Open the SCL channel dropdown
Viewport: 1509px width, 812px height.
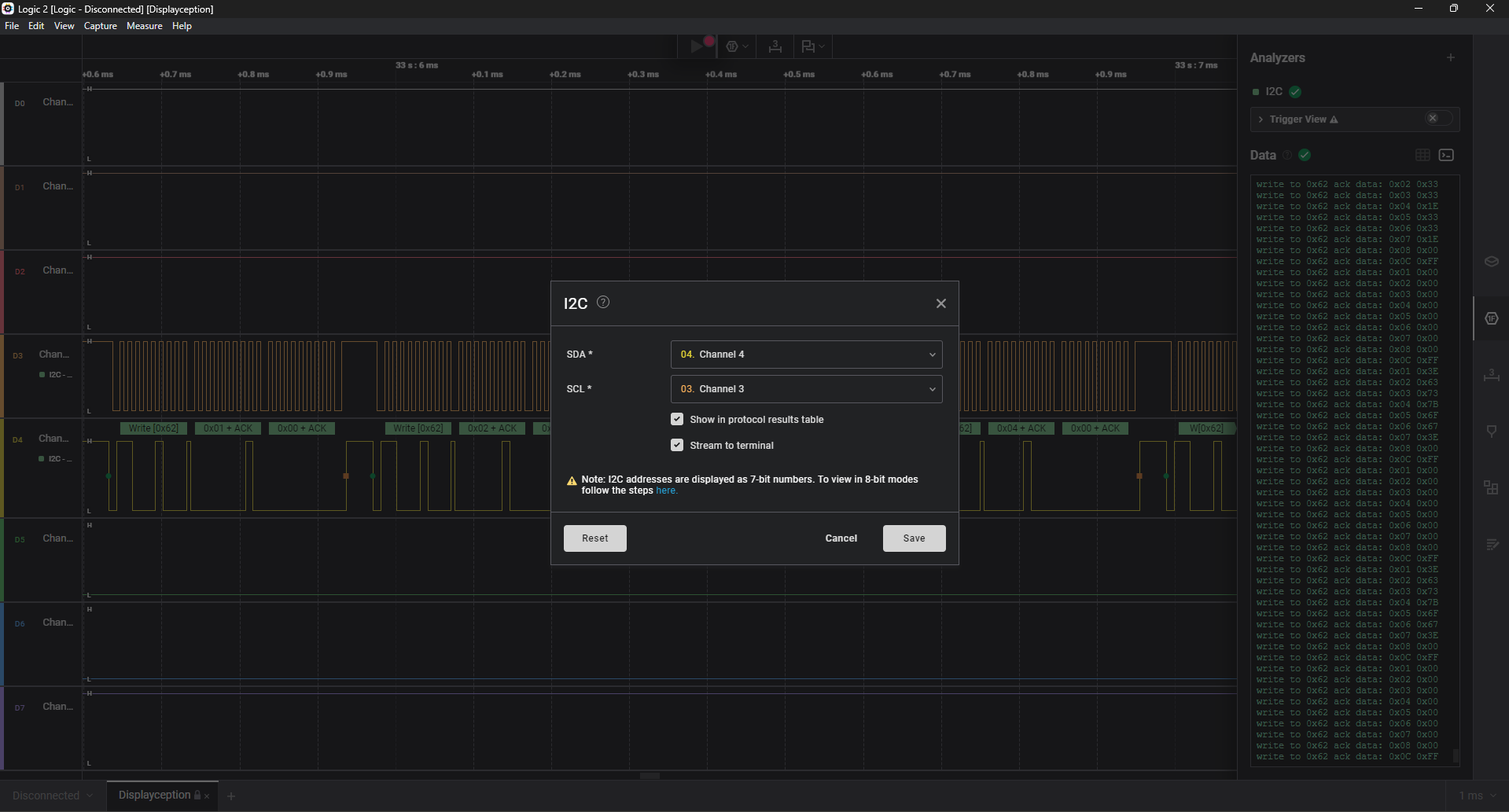pos(806,389)
